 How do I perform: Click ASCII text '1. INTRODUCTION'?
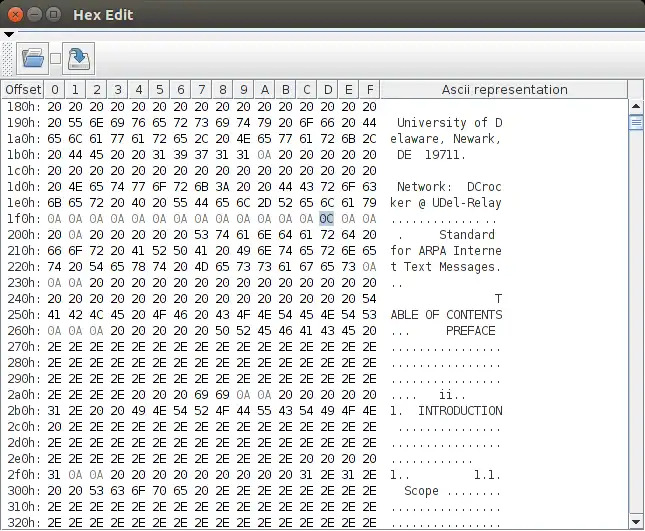[446, 411]
